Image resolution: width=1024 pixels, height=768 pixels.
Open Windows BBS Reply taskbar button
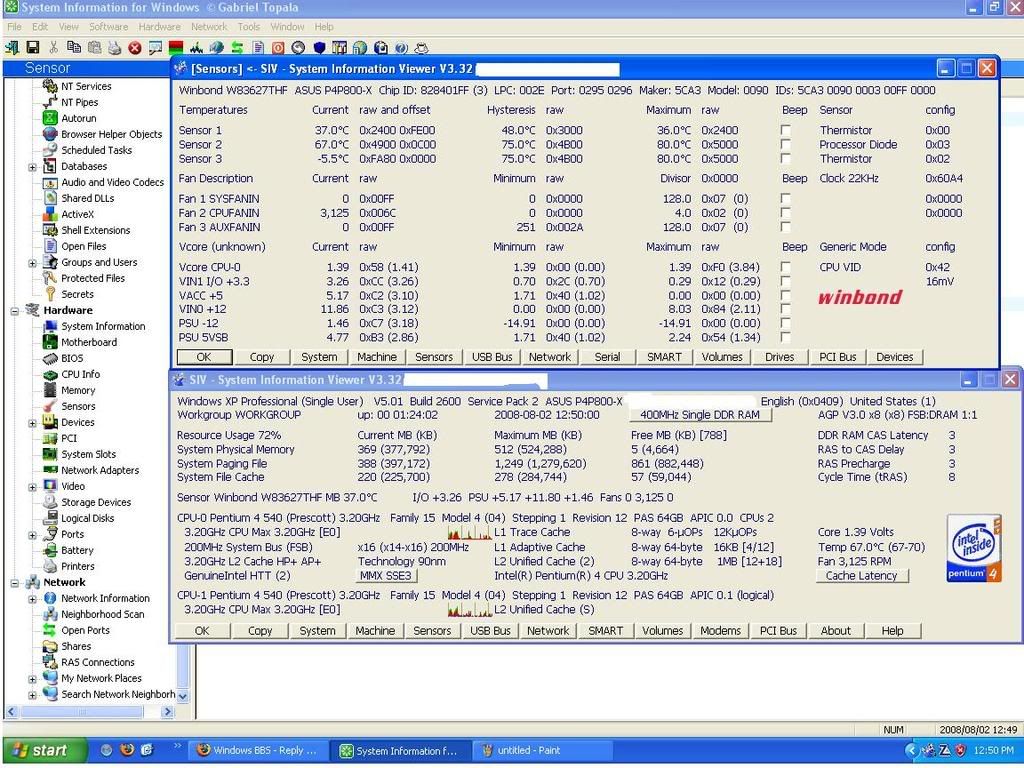(257, 750)
